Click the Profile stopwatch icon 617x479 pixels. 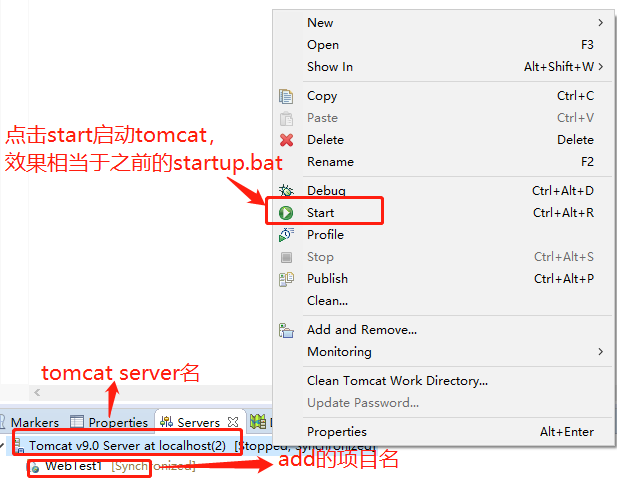tap(286, 235)
